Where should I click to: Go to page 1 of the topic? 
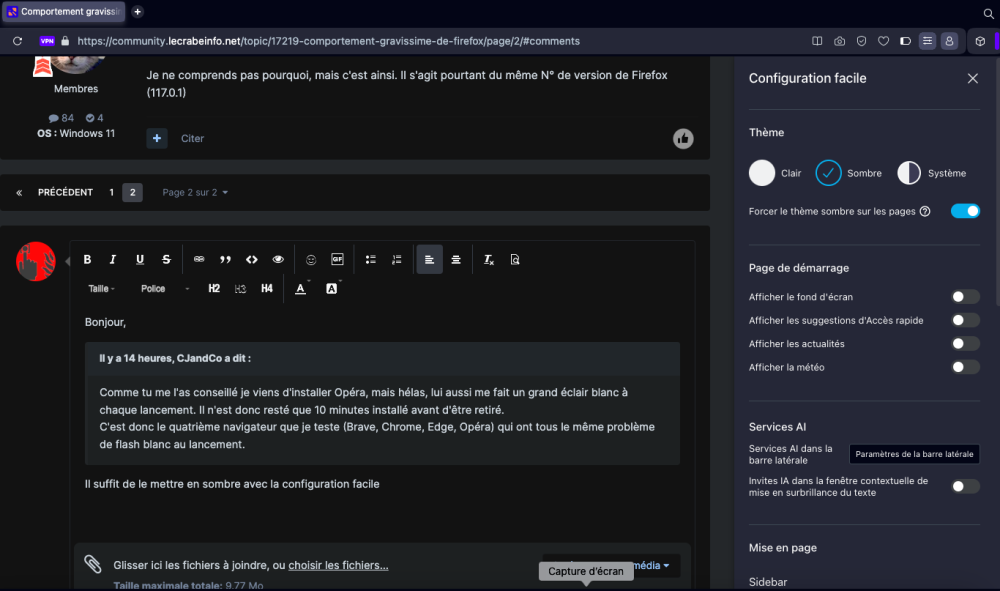(x=111, y=192)
